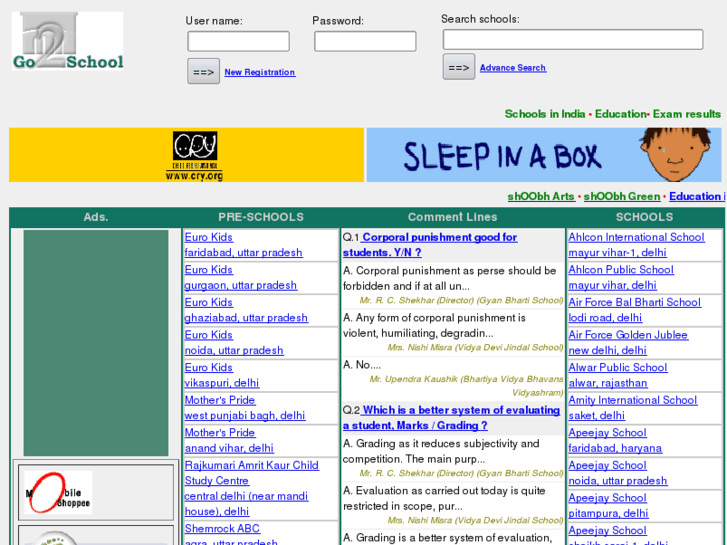This screenshot has height=545, width=727.
Task: Open Euro Kids ghaziabad, uttar pradesh
Action: point(246,310)
